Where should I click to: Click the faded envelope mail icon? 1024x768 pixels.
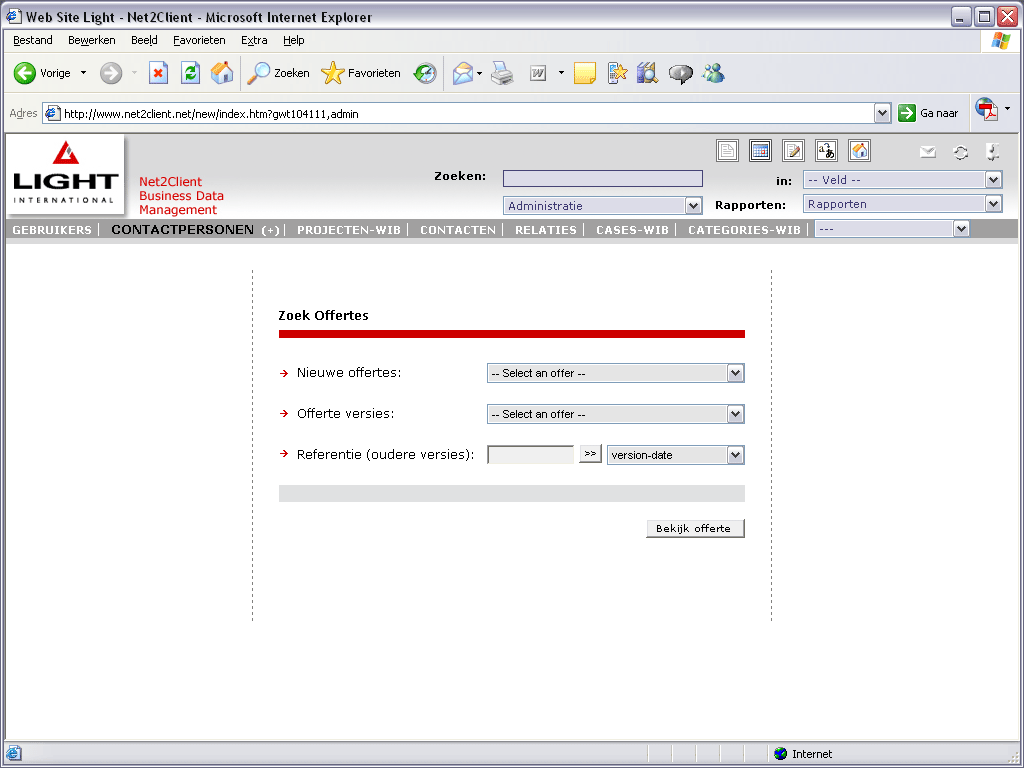(928, 152)
